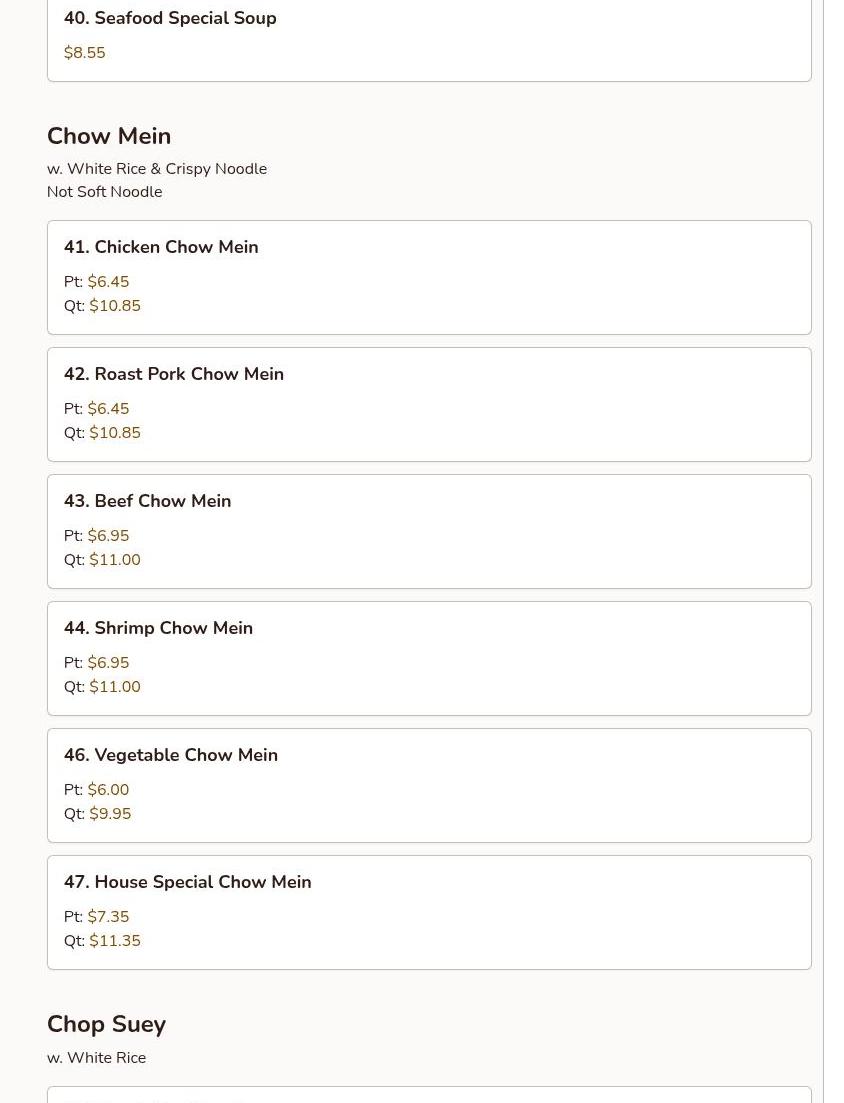
Task: Select the $6.00 Vegetable Chow Mein pint
Action: 108,790
